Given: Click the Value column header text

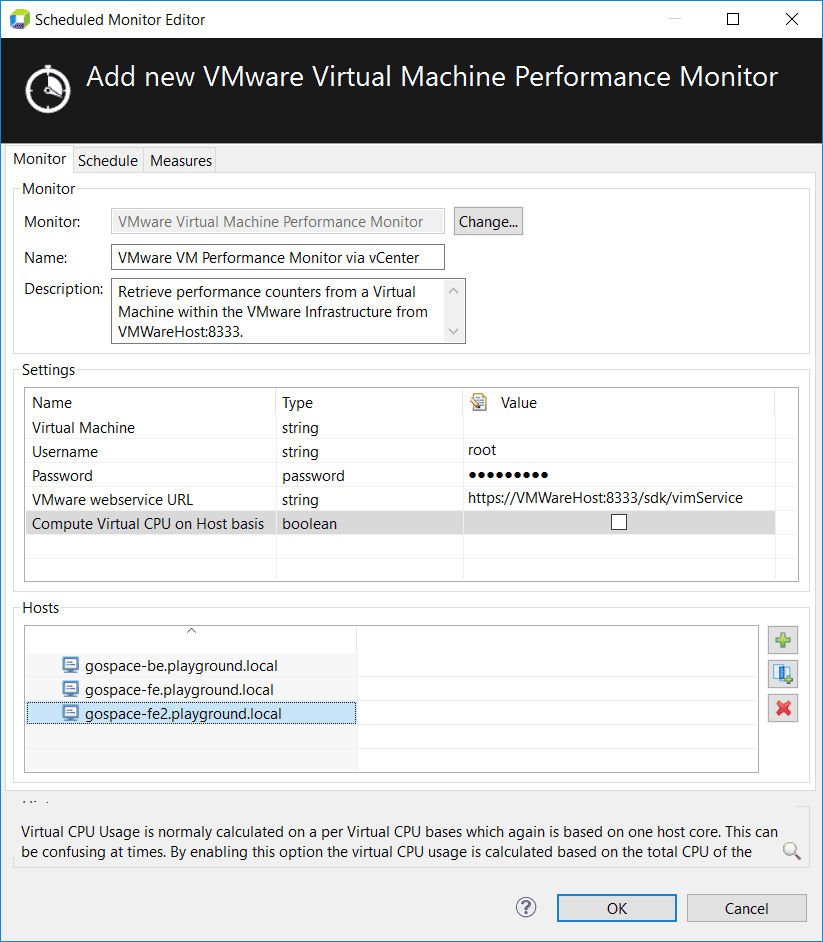Looking at the screenshot, I should pyautogui.click(x=518, y=403).
